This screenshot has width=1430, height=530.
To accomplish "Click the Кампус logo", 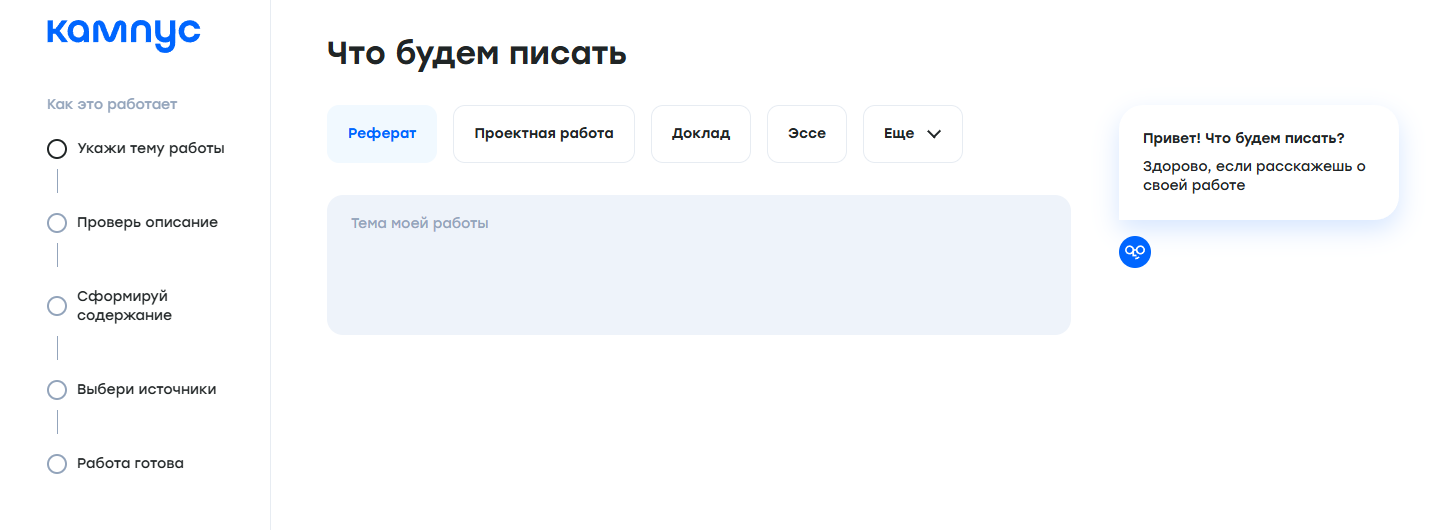I will [124, 34].
